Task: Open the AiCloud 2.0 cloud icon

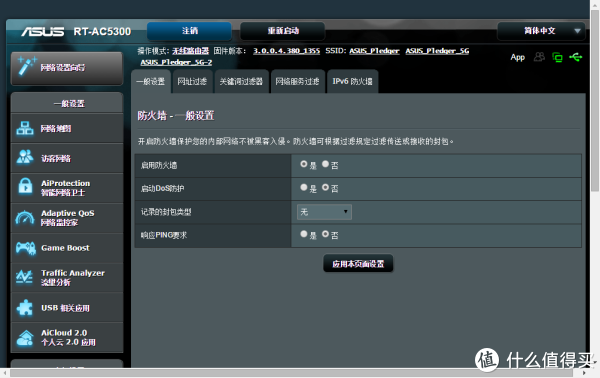Action: [x=25, y=337]
